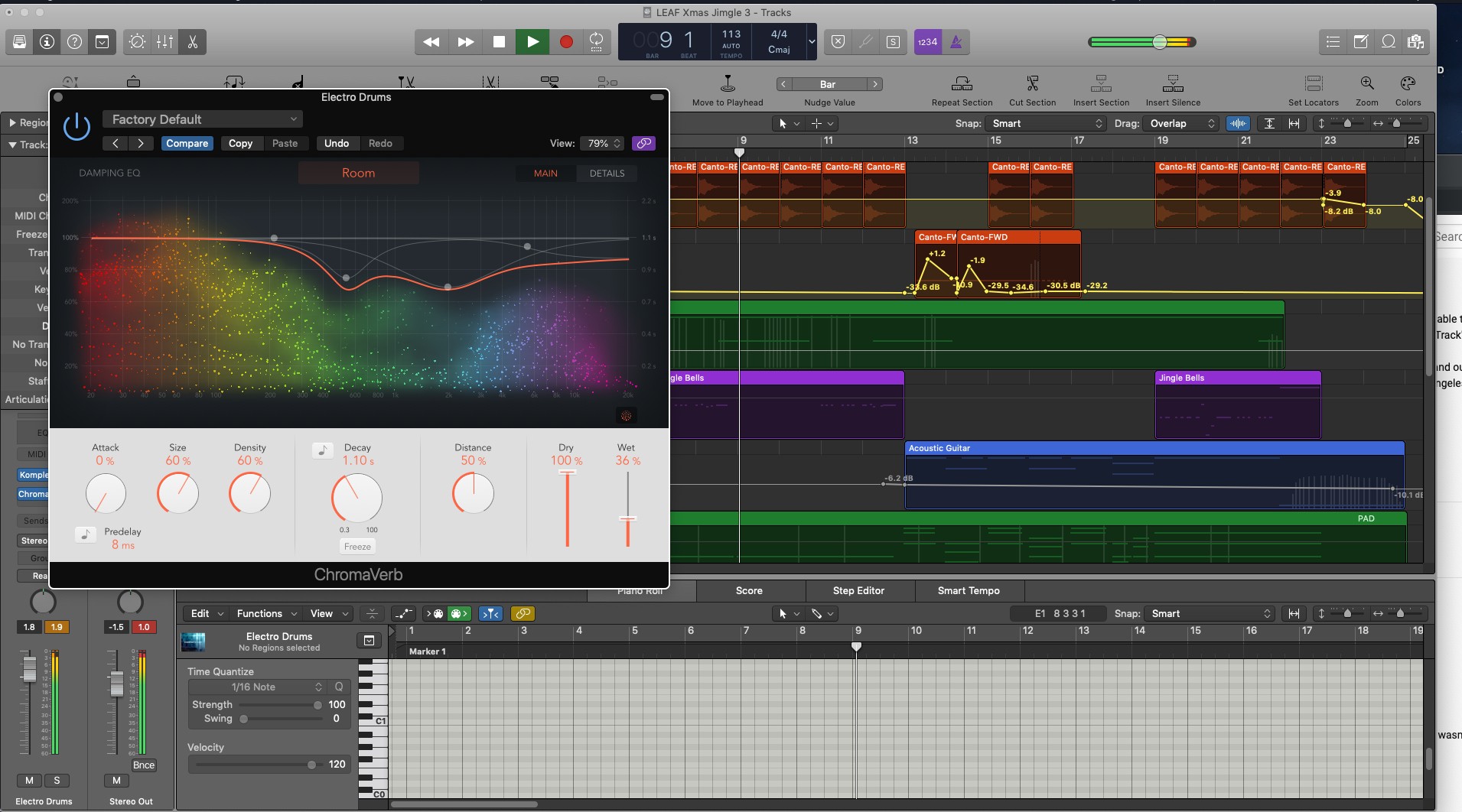Viewport: 1462px width, 812px height.
Task: Open the Drag Overlap dropdown
Action: tap(1181, 123)
